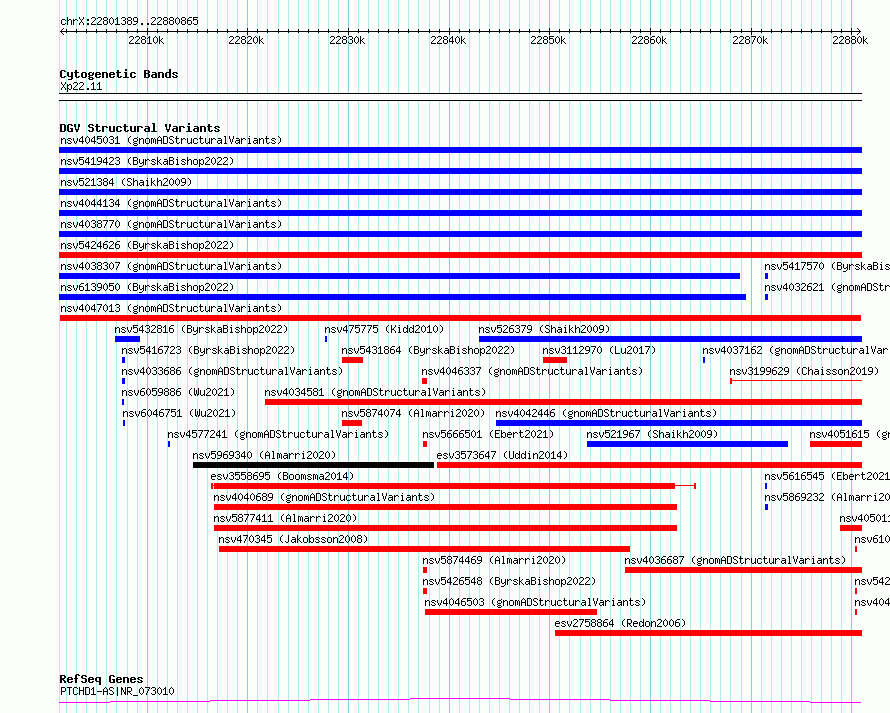Select the nsv4046337 gnomAD label
This screenshot has width=890, height=713.
click(532, 371)
